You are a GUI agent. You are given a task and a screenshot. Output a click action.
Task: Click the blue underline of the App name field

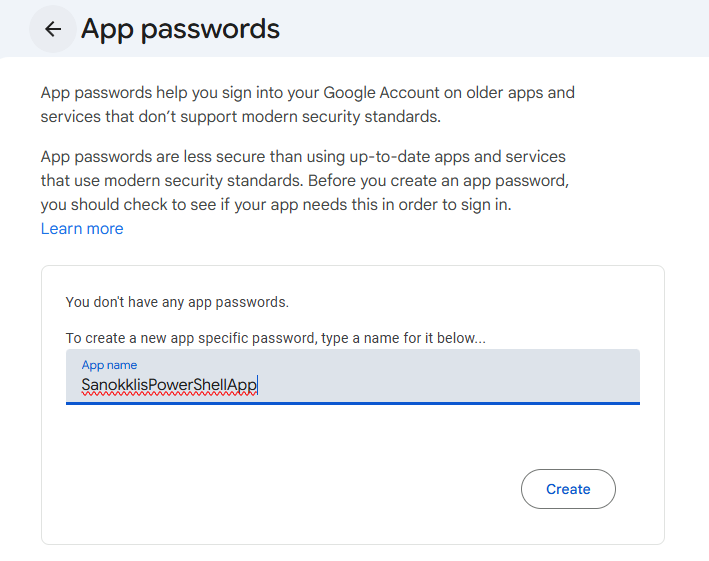pyautogui.click(x=352, y=403)
